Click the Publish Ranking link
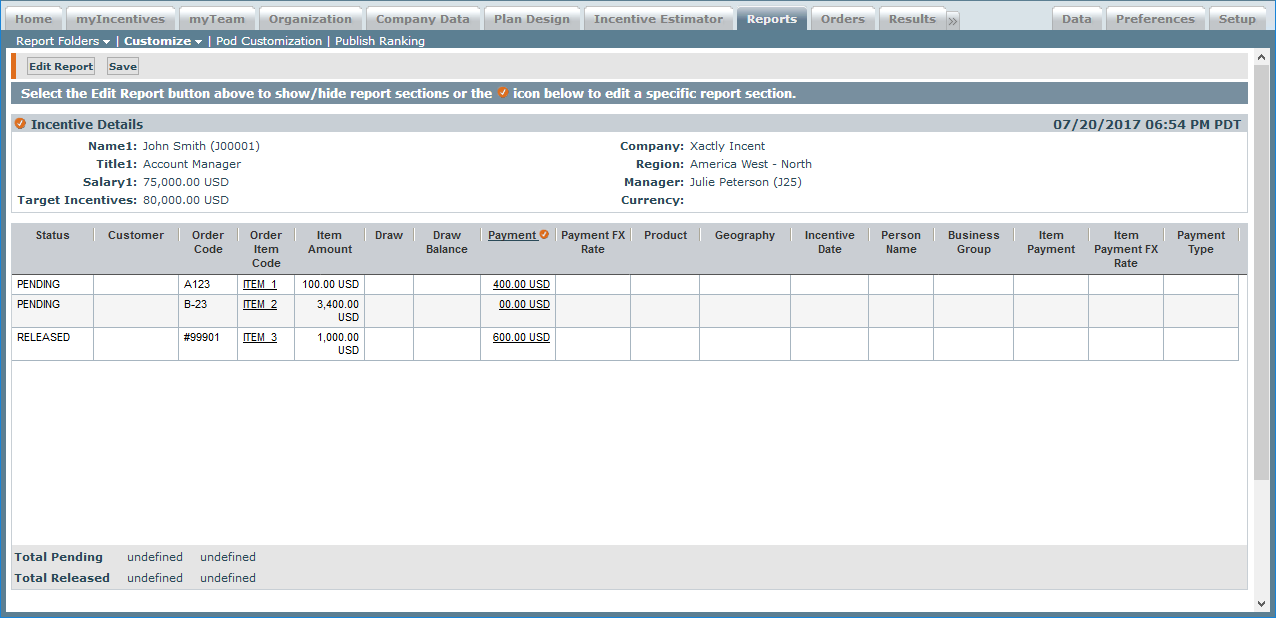Image resolution: width=1276 pixels, height=618 pixels. point(380,41)
